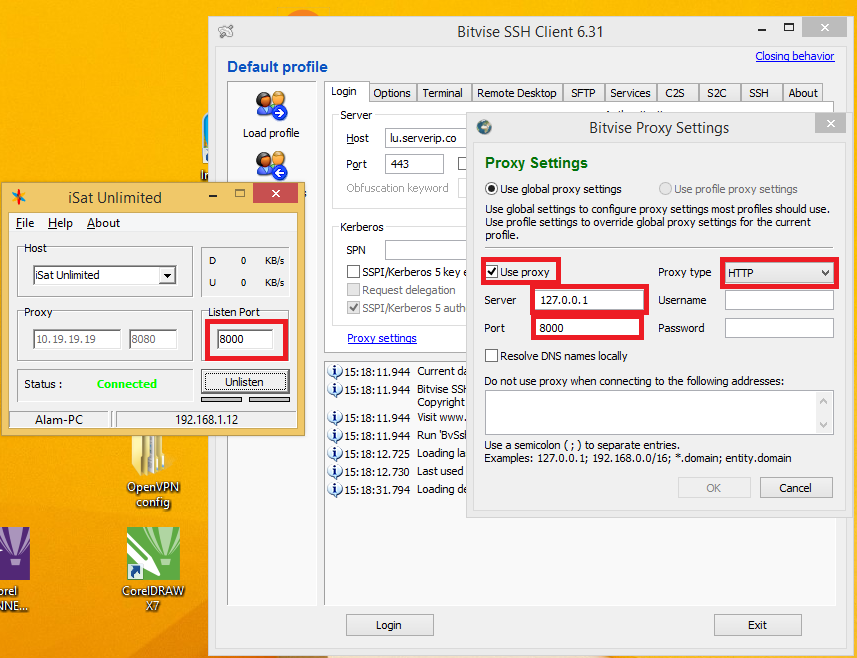Click info icon beside Run 'BvSsh log row
Viewport: 857px width, 658px height.
tap(334, 436)
